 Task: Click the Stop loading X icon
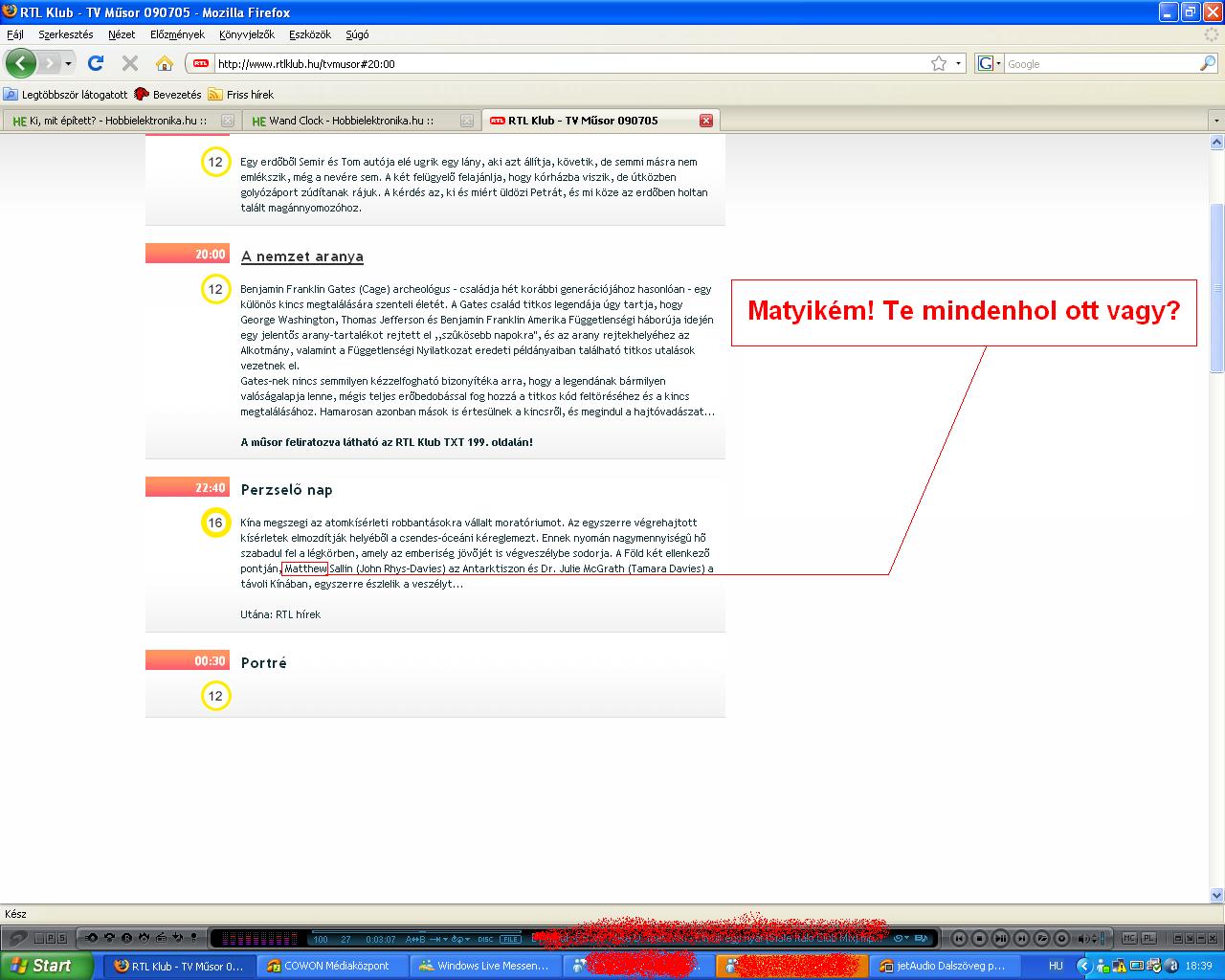(x=130, y=63)
